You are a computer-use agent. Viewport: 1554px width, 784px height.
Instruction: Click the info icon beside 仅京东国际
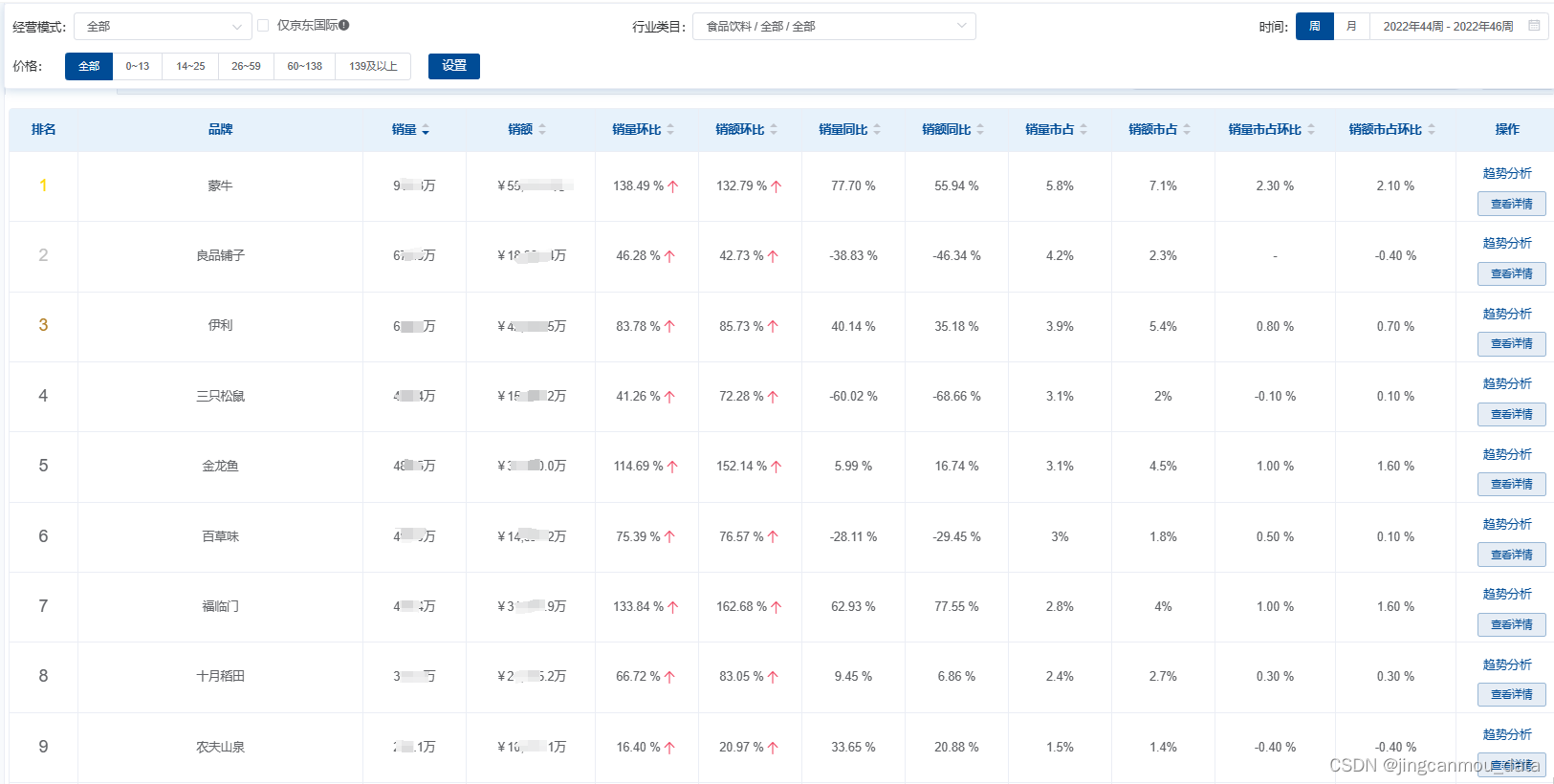click(x=344, y=26)
